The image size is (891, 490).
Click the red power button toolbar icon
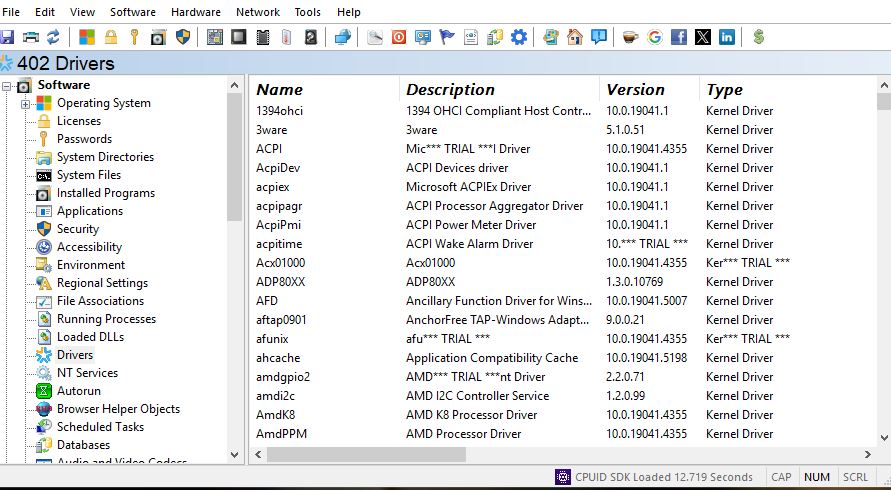[x=399, y=38]
